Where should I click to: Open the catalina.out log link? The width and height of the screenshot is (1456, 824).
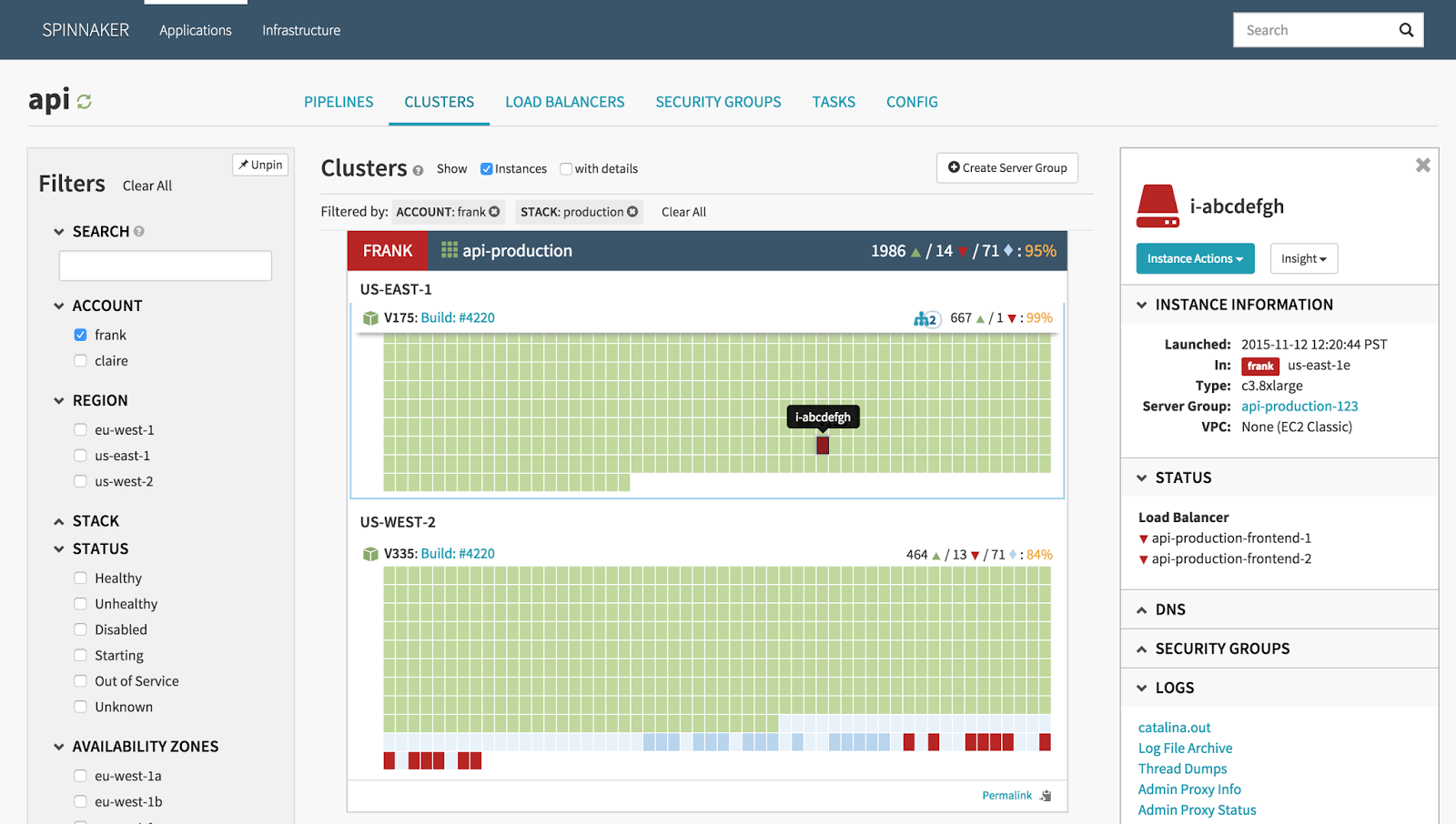click(1174, 728)
